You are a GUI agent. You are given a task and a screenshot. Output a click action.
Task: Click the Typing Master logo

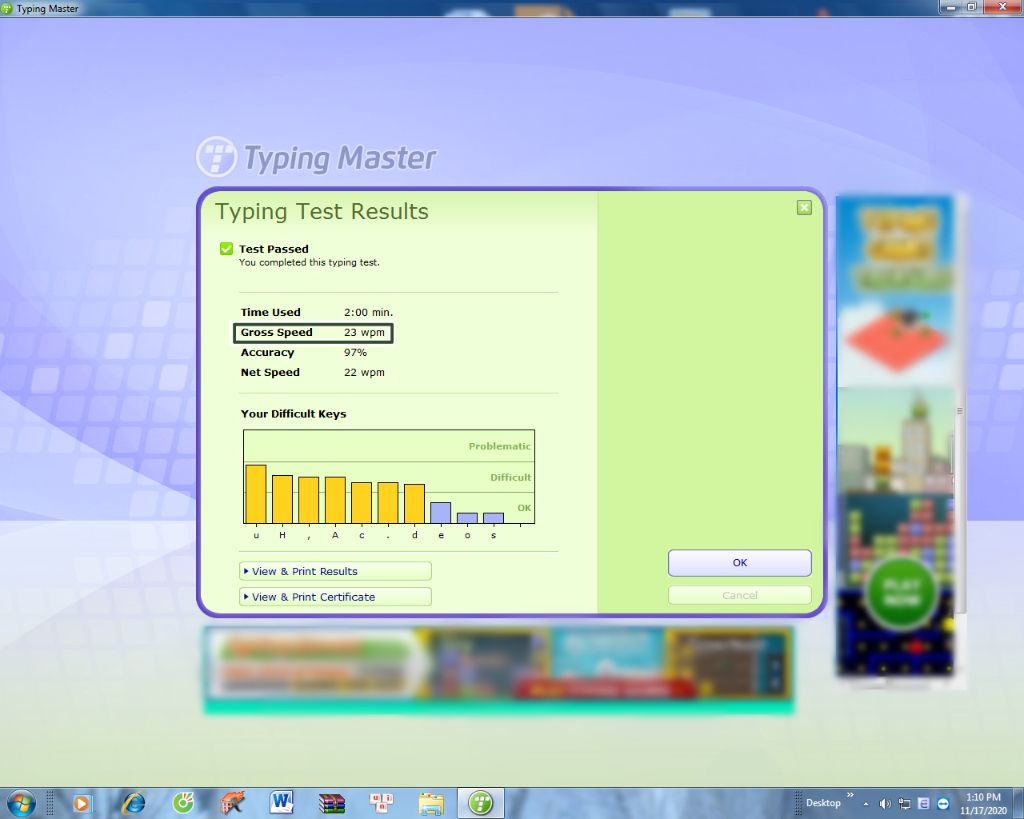coord(317,157)
